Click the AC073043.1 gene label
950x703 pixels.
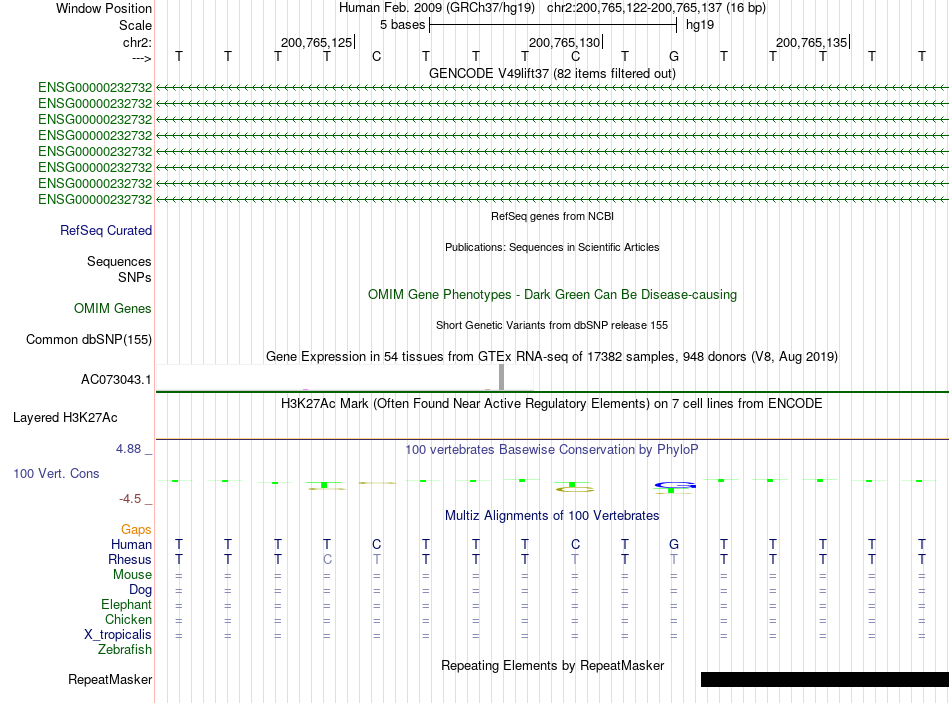(x=116, y=379)
